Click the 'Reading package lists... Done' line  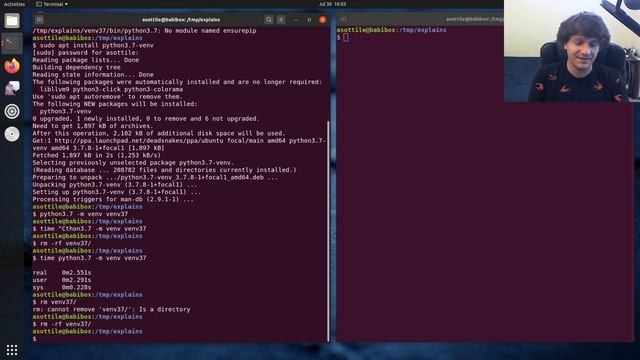tap(86, 60)
